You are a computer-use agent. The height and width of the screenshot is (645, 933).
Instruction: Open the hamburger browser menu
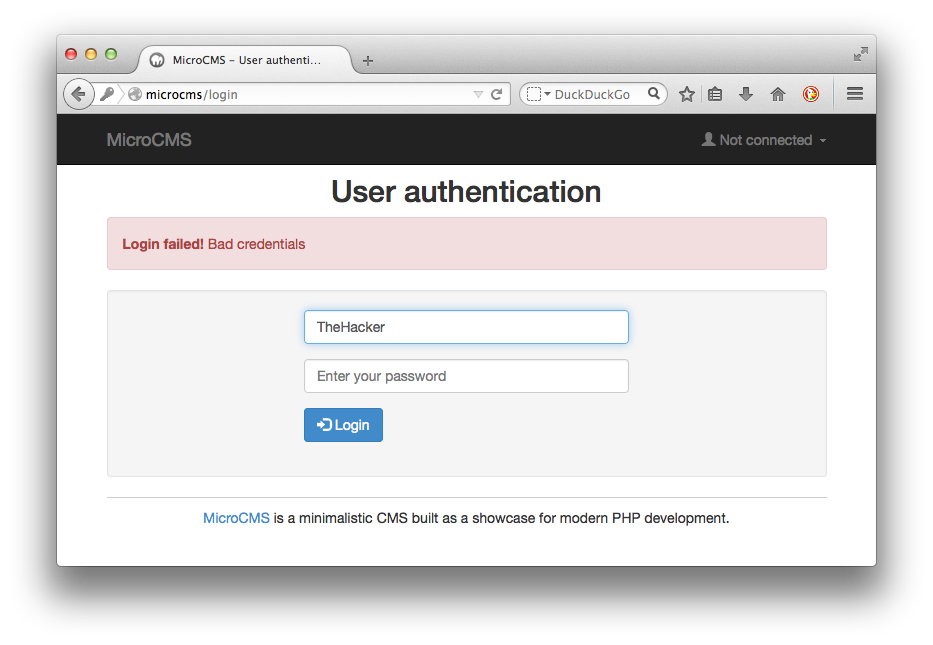click(855, 93)
